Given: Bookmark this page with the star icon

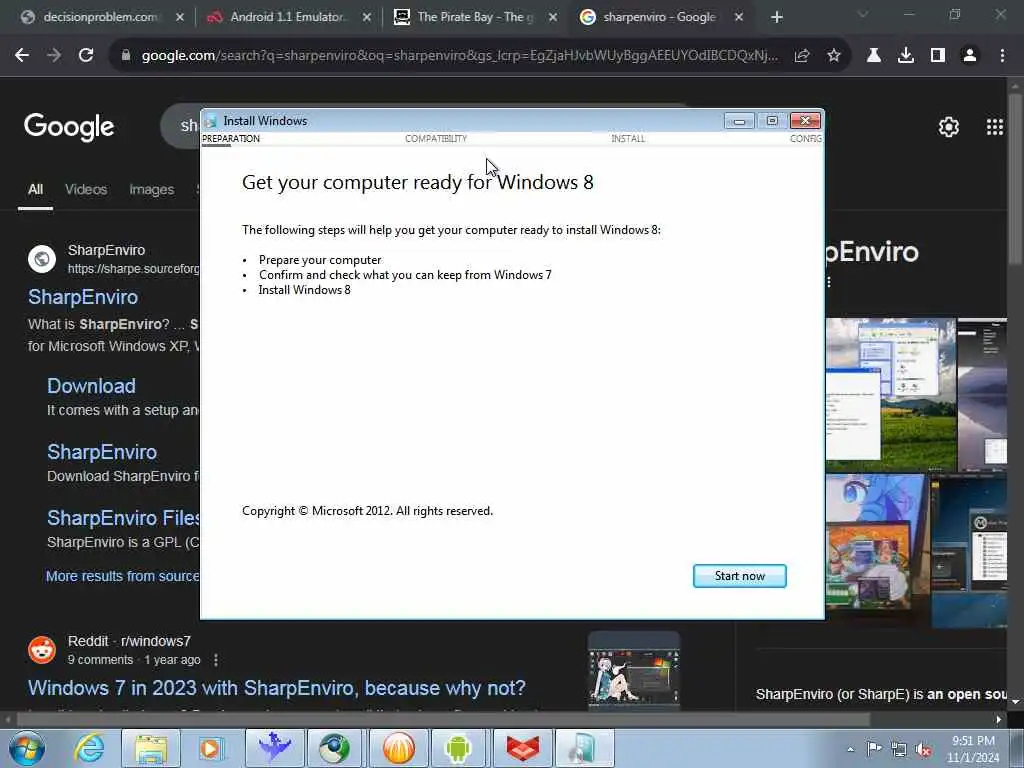Looking at the screenshot, I should [x=834, y=56].
